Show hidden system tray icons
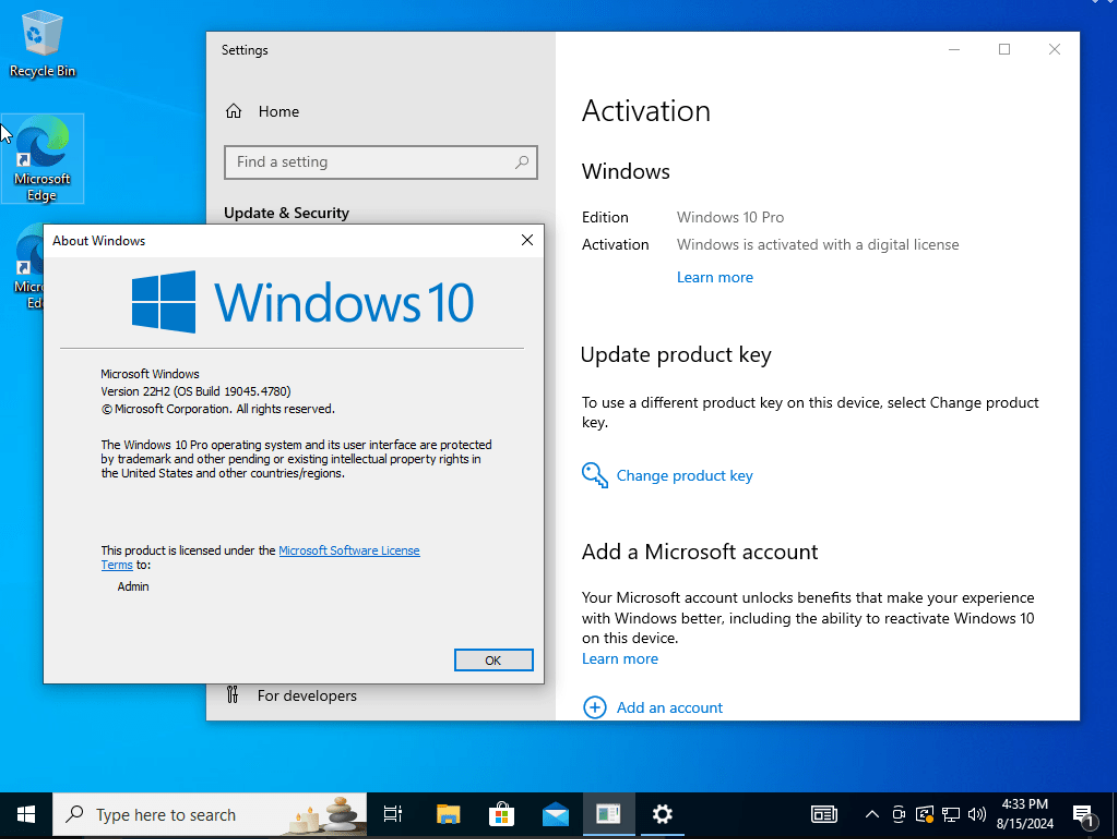Image resolution: width=1117 pixels, height=839 pixels. 871,815
